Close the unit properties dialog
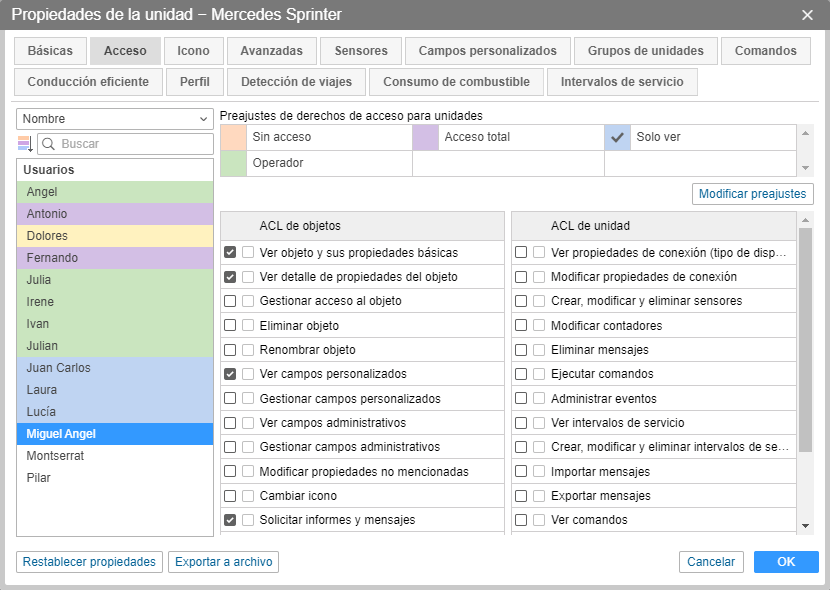830x590 pixels. click(x=807, y=15)
